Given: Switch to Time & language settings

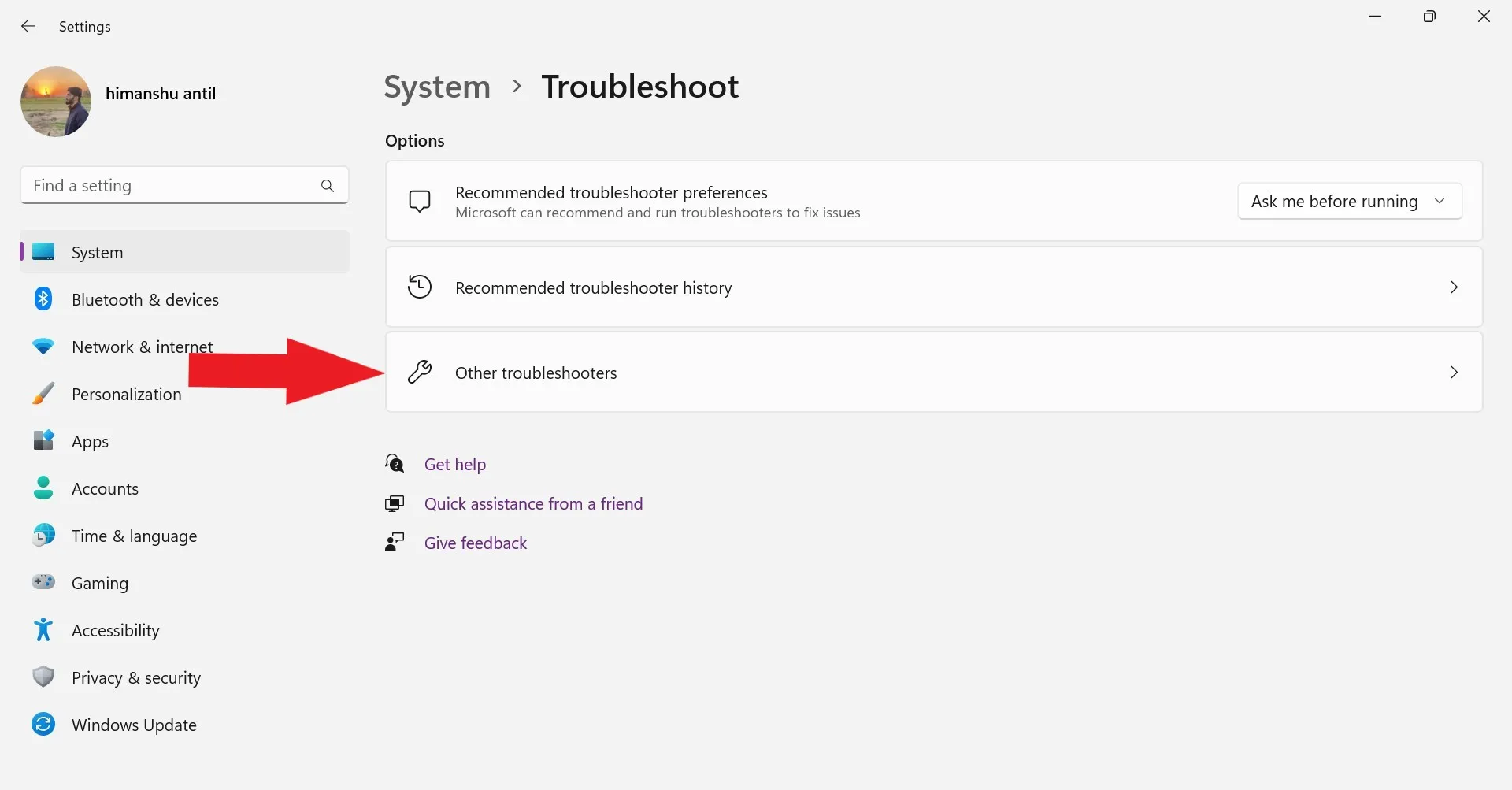Looking at the screenshot, I should (134, 536).
